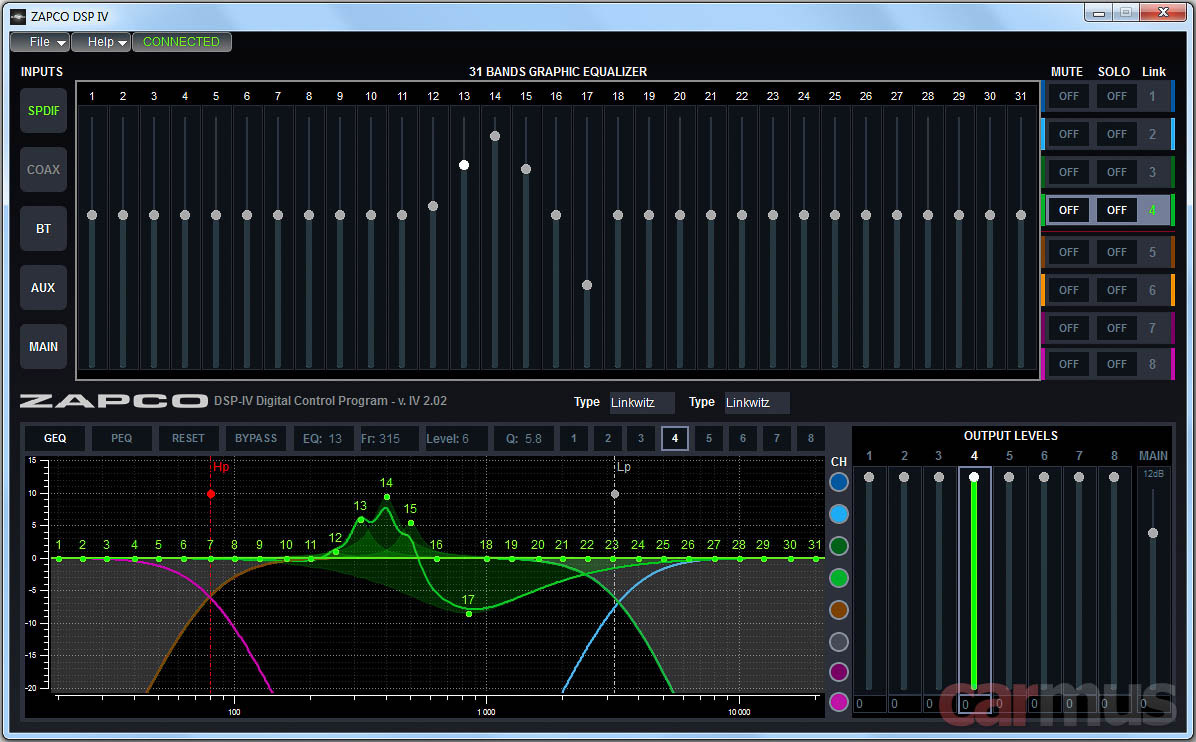Click the dark green channel 3 circle
This screenshot has height=742, width=1196.
tap(838, 546)
